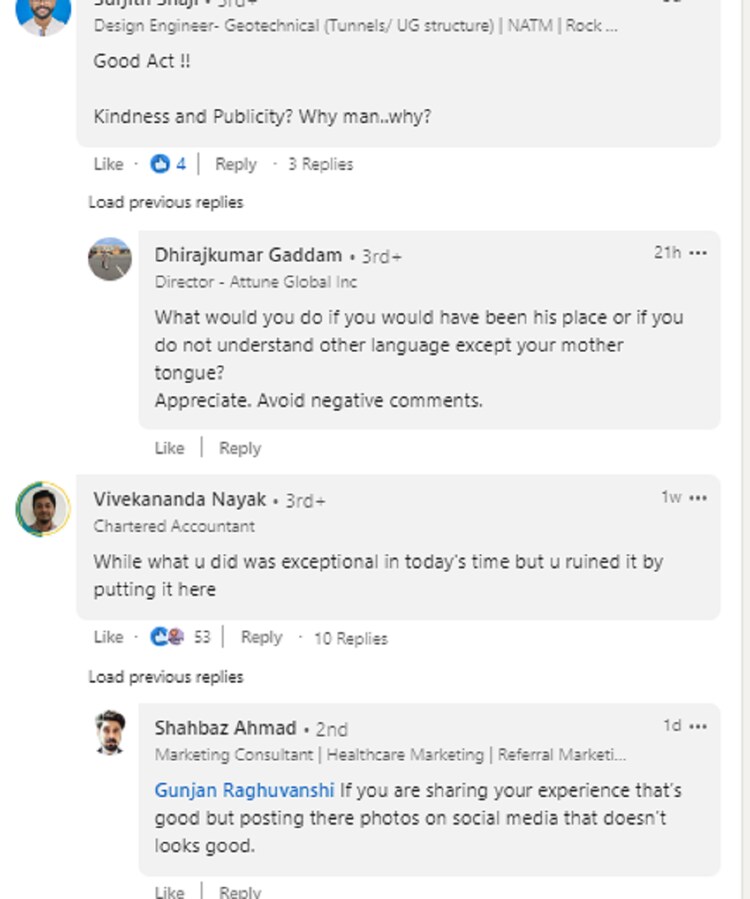Open Shahbaz Ahmad's profile photo
The image size is (750, 899).
tap(110, 733)
